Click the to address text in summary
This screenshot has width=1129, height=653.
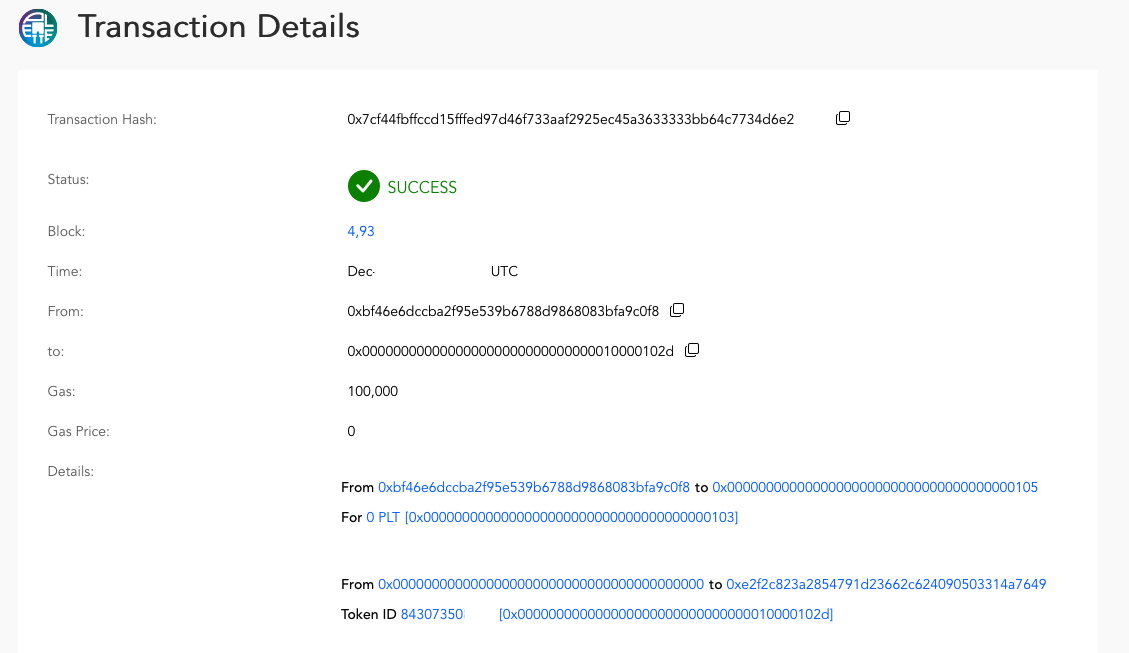click(510, 351)
